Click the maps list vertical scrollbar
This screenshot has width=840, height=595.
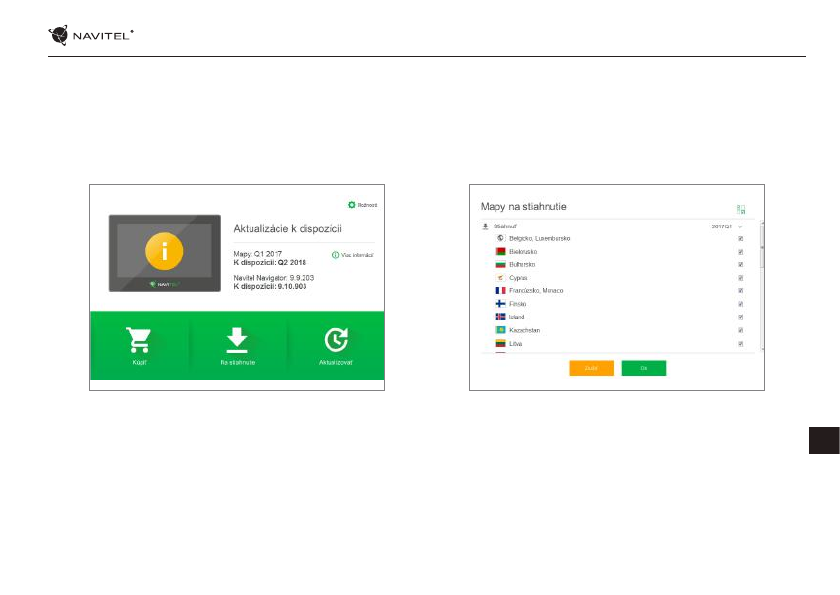pyautogui.click(x=762, y=287)
